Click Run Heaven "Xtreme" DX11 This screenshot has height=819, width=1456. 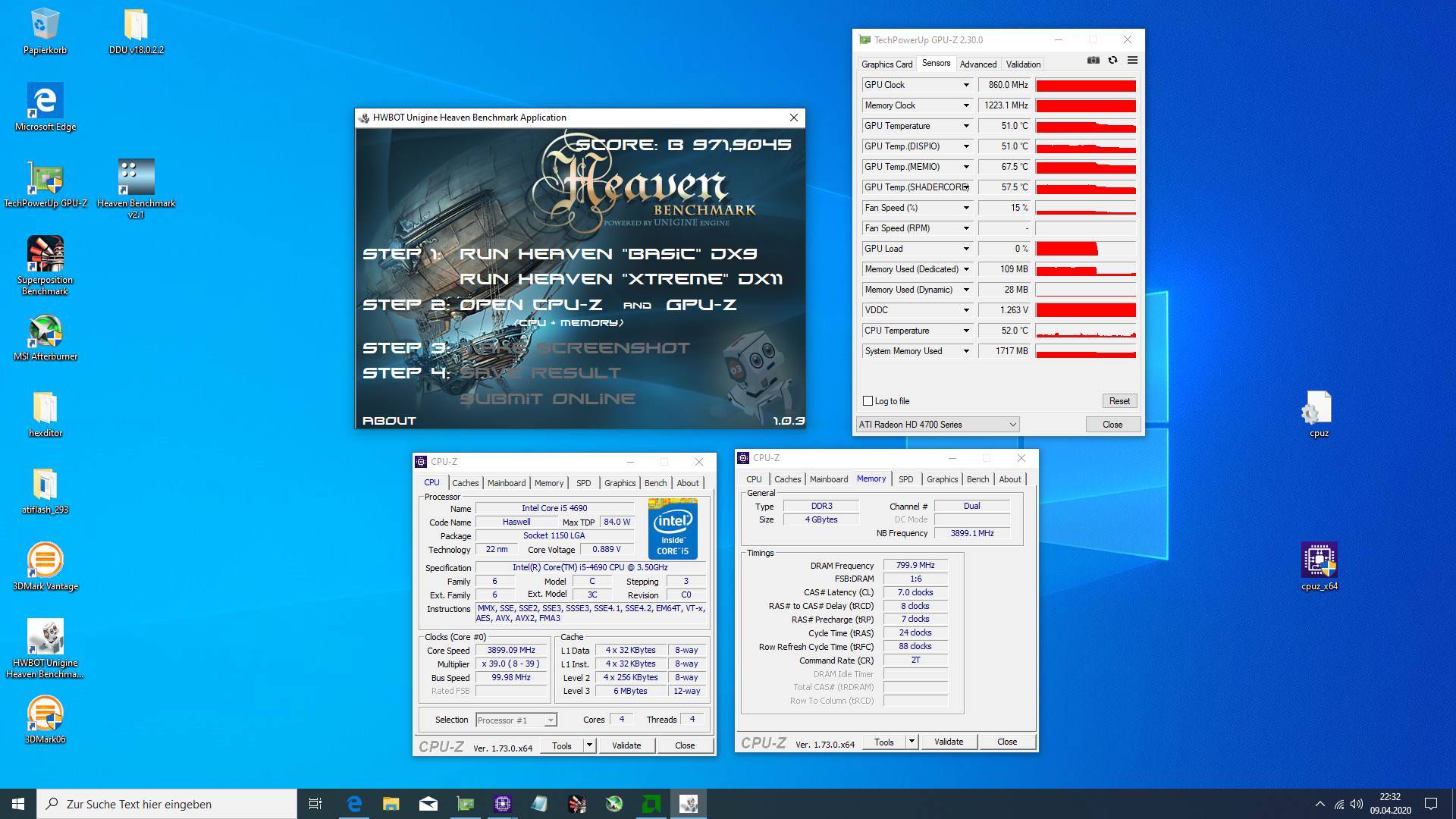(x=621, y=279)
